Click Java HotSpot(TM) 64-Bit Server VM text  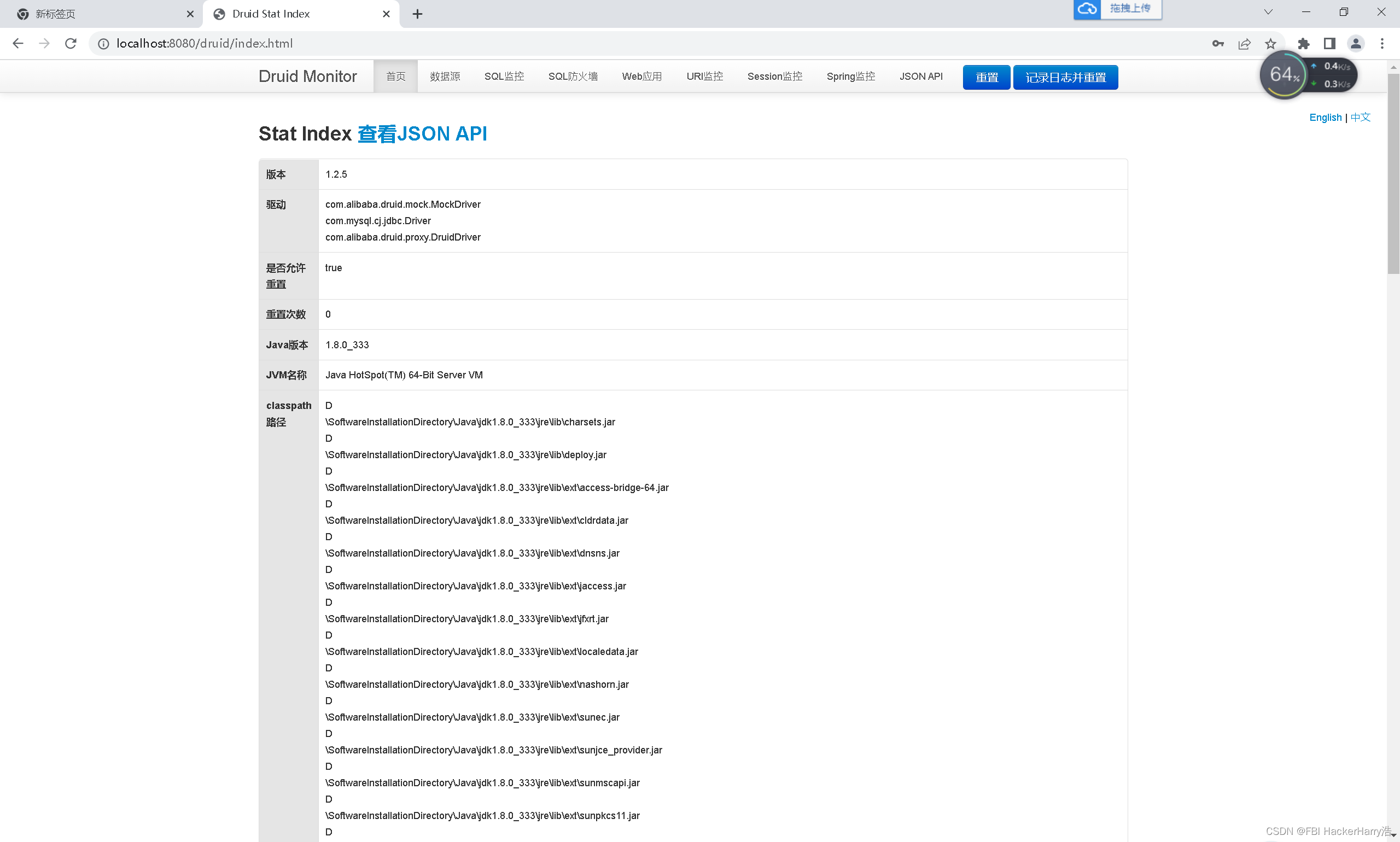pos(404,375)
